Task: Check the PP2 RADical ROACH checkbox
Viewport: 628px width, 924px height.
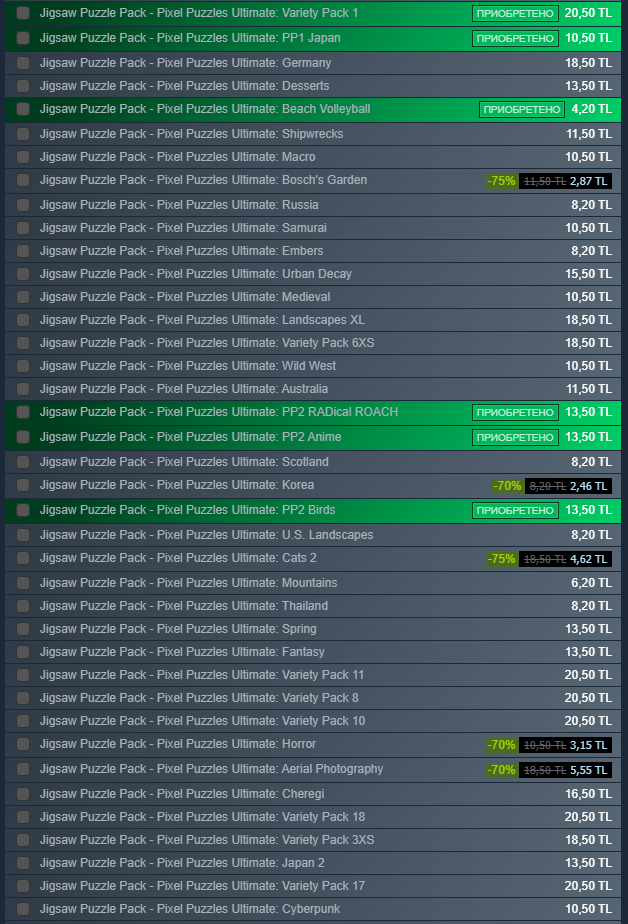Action: click(23, 412)
